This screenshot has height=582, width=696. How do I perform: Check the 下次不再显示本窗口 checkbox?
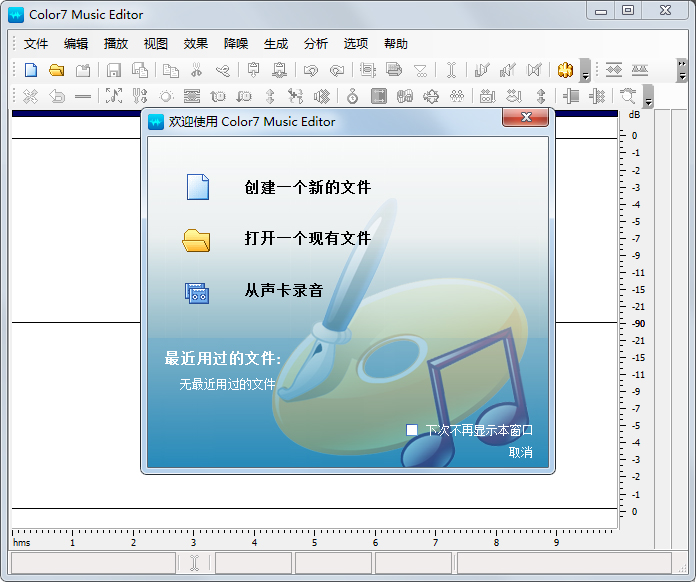tap(412, 430)
